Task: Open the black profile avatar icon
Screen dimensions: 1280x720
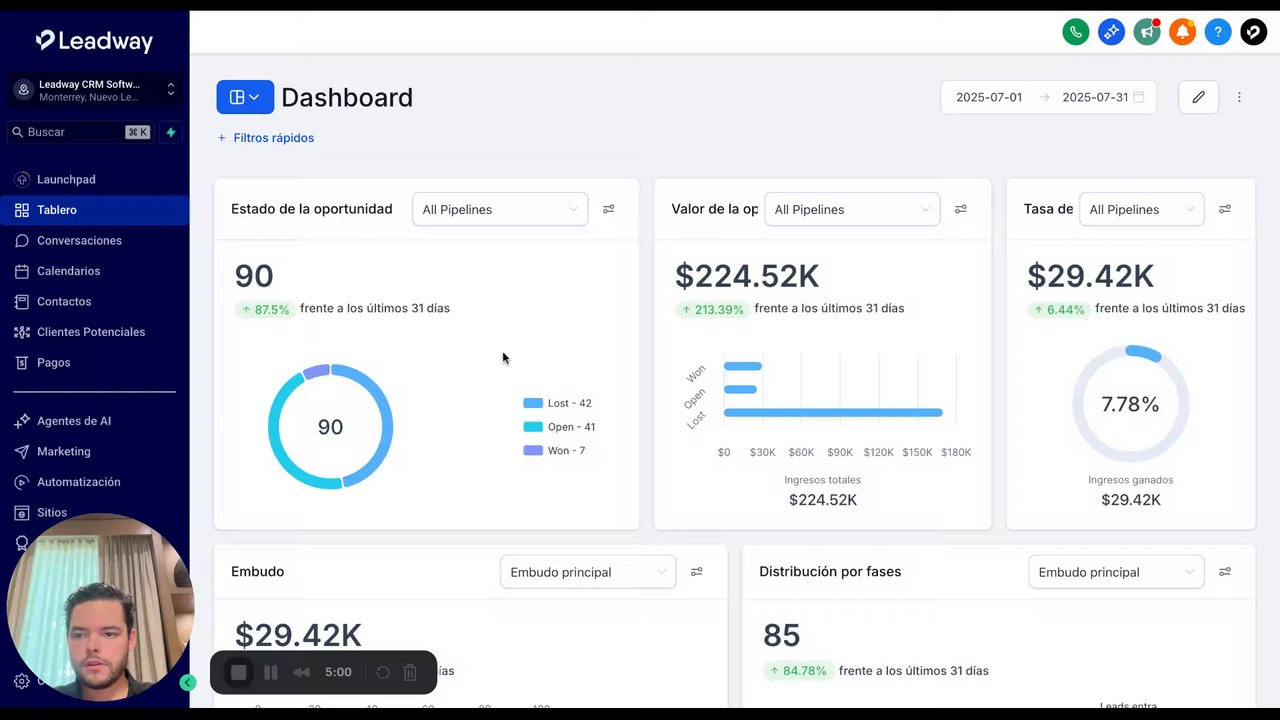Action: (x=1254, y=32)
